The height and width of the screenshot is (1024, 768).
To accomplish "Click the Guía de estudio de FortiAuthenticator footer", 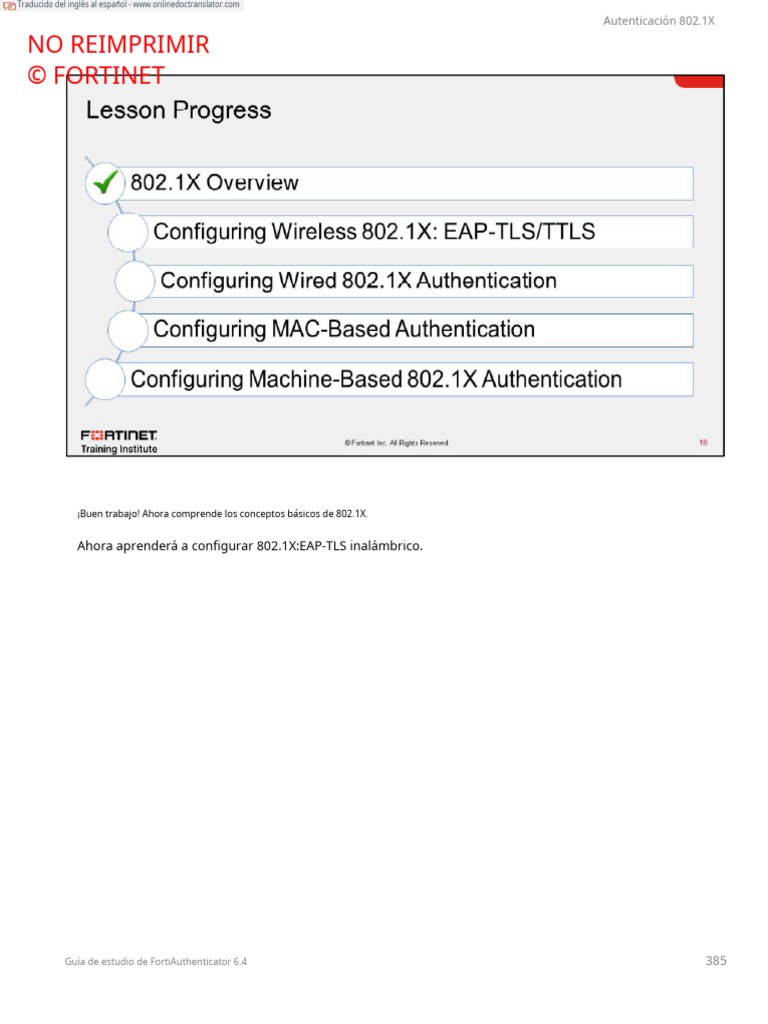I will pyautogui.click(x=156, y=961).
